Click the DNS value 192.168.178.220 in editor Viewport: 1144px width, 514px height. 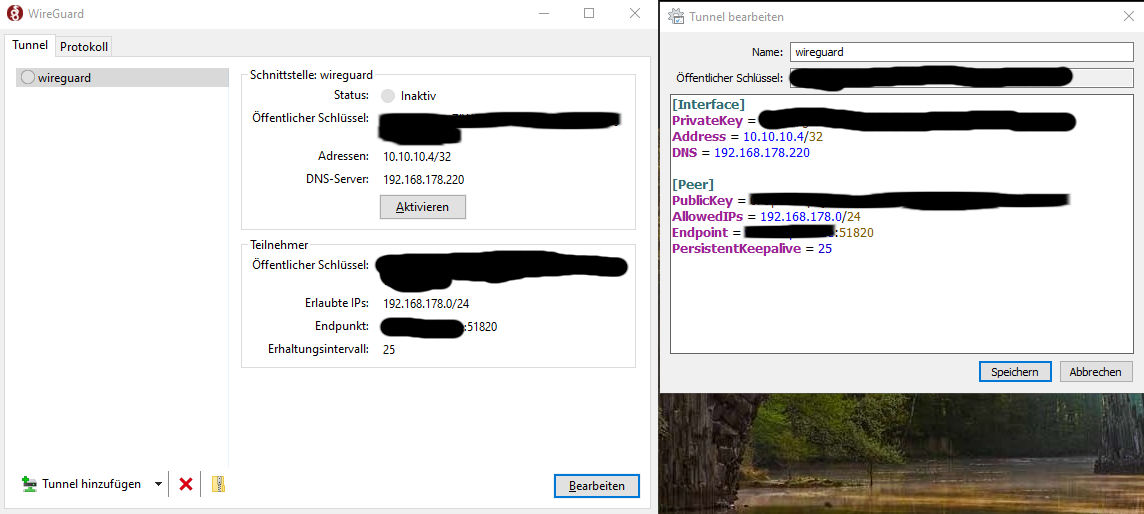tap(762, 152)
